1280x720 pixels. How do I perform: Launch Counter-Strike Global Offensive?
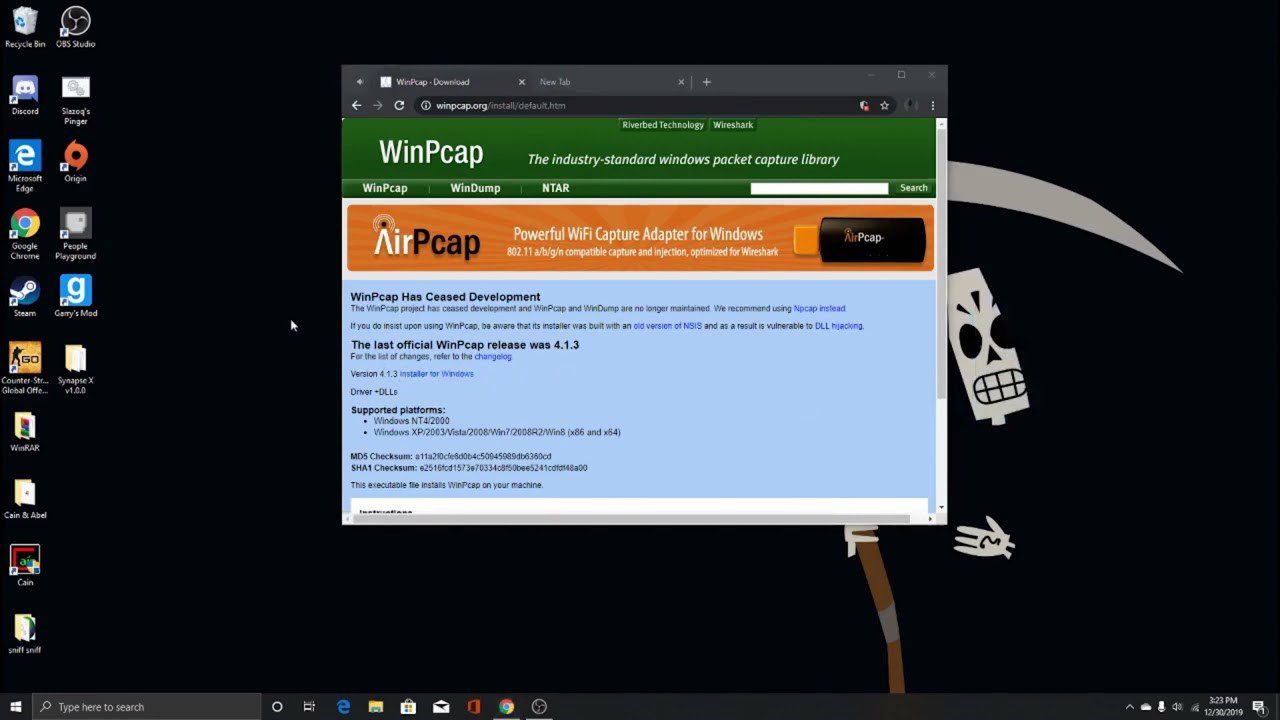(25, 358)
